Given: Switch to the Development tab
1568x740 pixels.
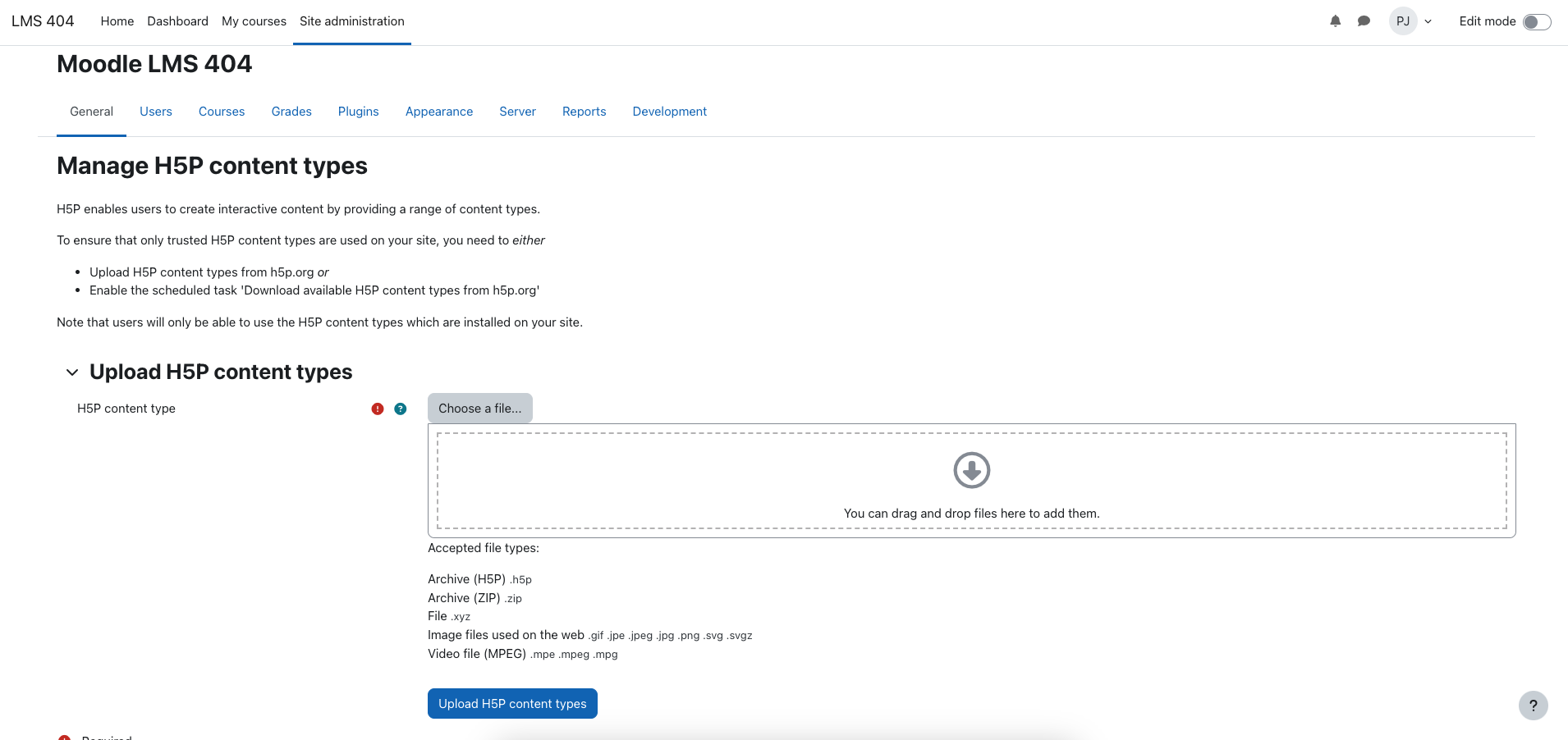Looking at the screenshot, I should point(670,112).
